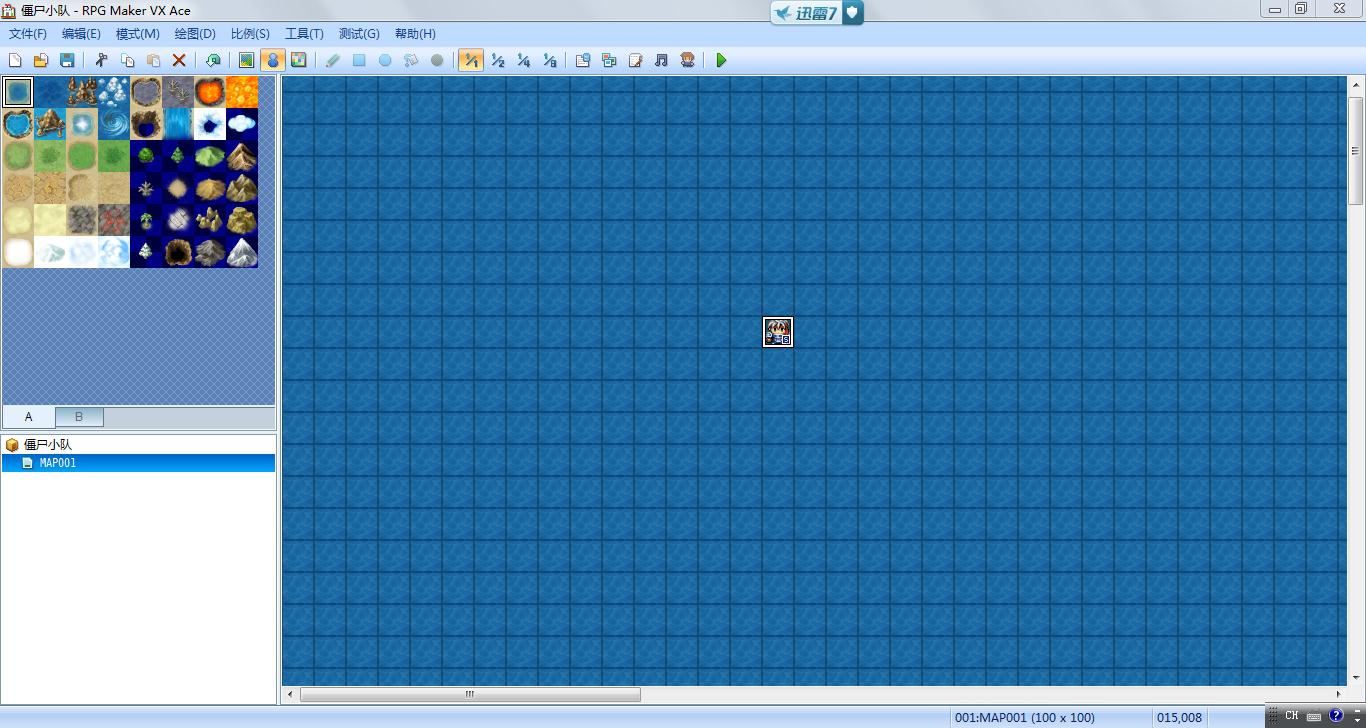Pick the bright lava tile in the palette
Viewport: 1366px width, 728px height.
[242, 92]
